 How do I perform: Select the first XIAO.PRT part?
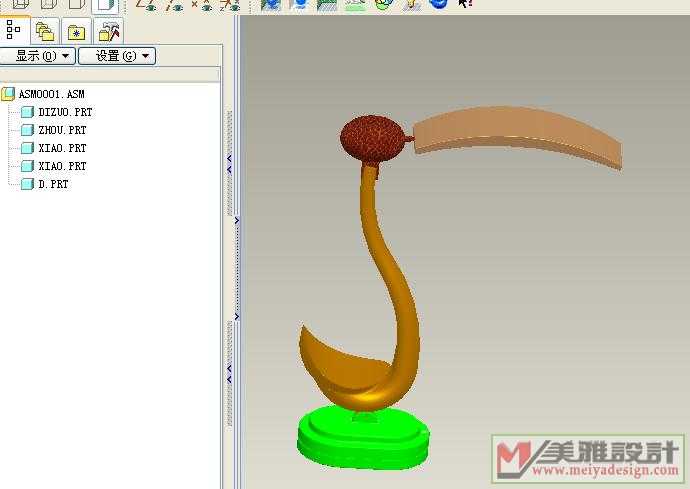pos(61,148)
